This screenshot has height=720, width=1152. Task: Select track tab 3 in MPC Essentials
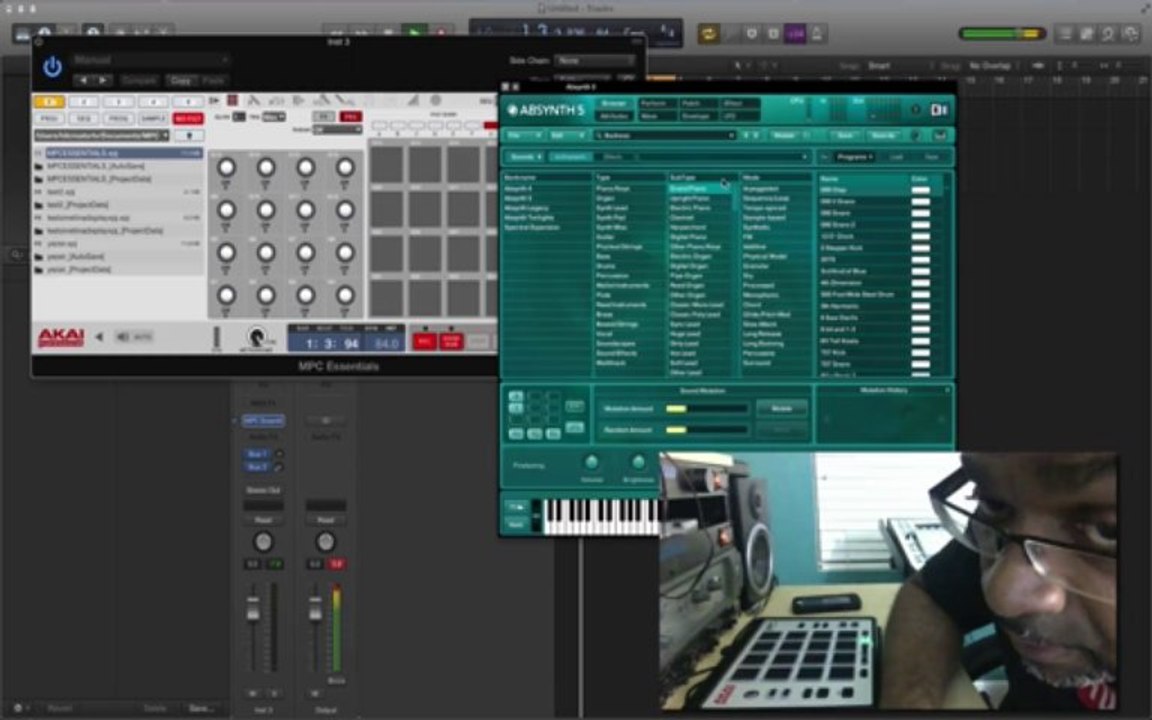(x=119, y=102)
